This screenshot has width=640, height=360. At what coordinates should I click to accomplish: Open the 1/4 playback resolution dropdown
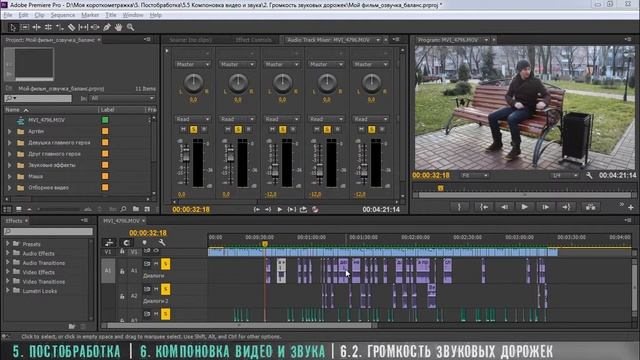point(565,176)
